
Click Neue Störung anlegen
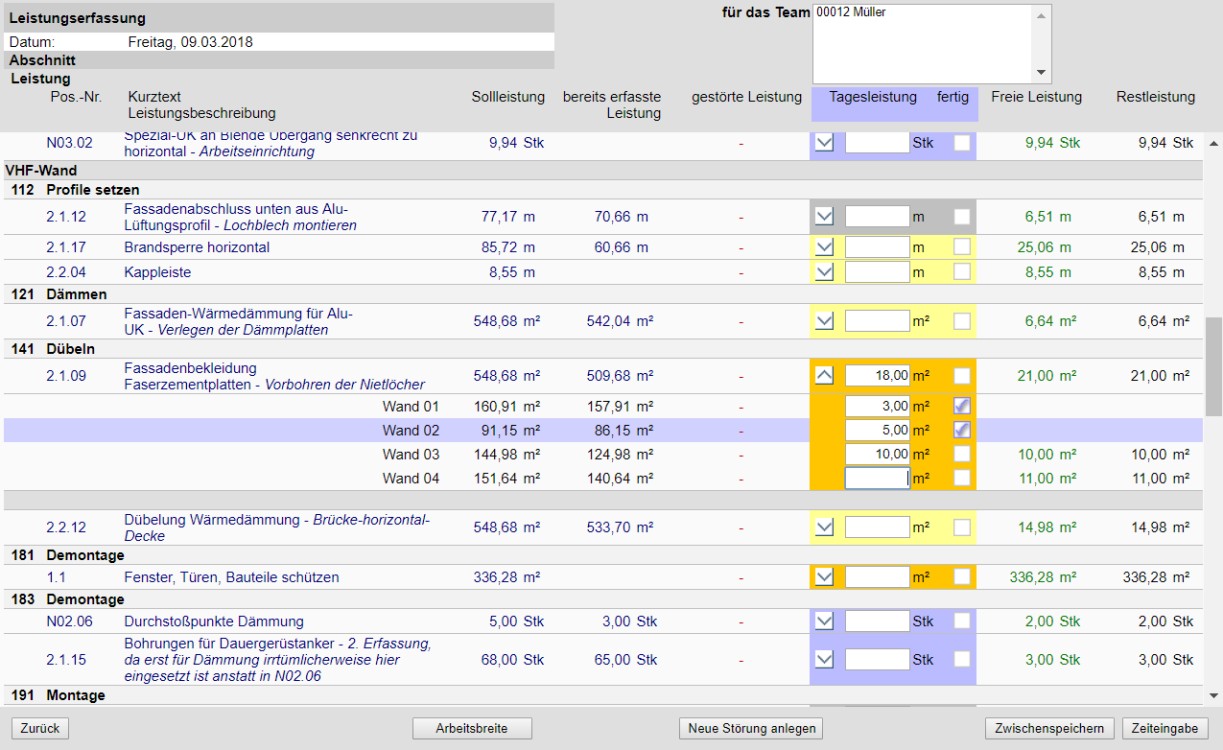(x=751, y=728)
